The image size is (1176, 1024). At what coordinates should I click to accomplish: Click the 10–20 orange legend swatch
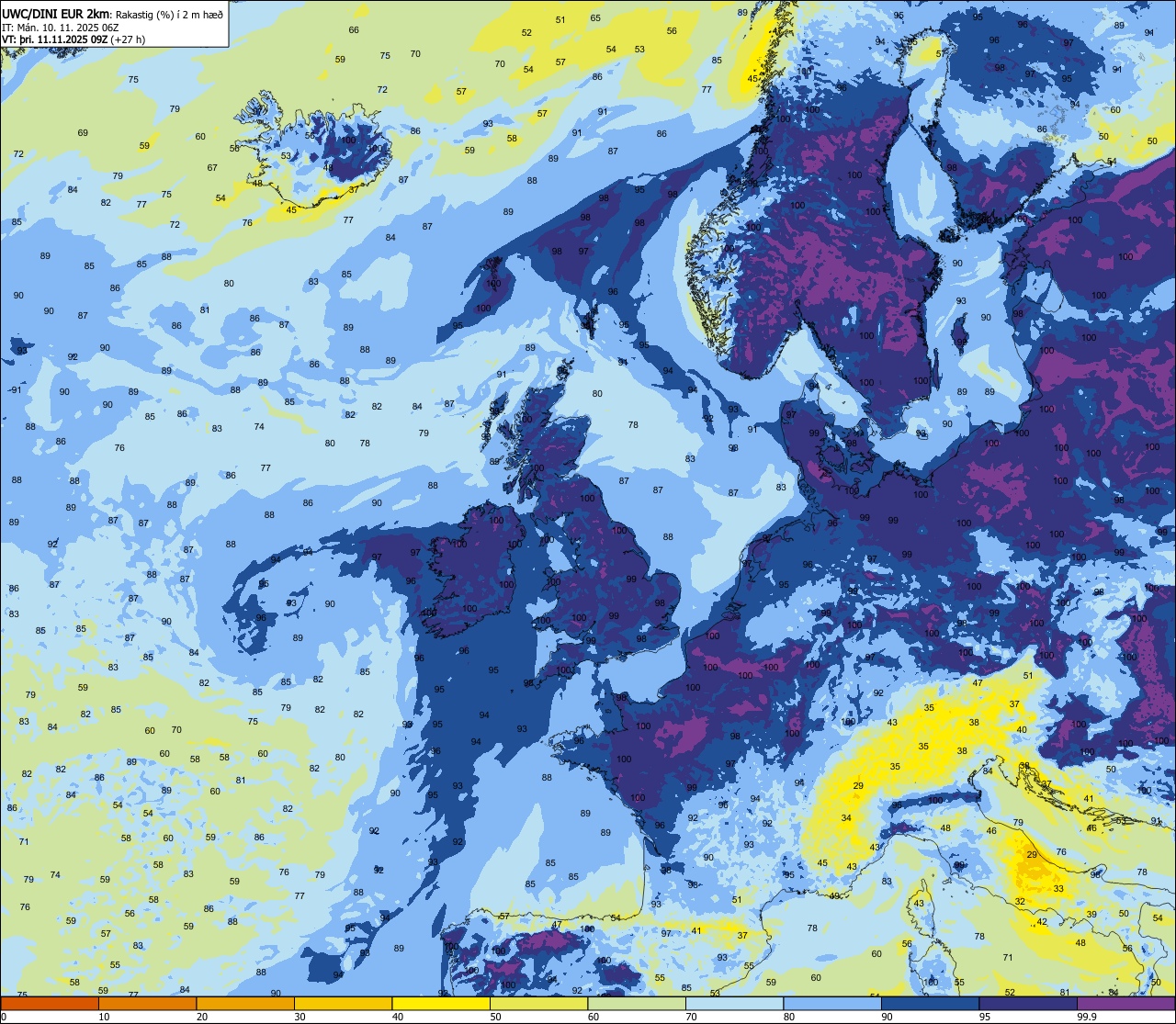(x=147, y=1003)
